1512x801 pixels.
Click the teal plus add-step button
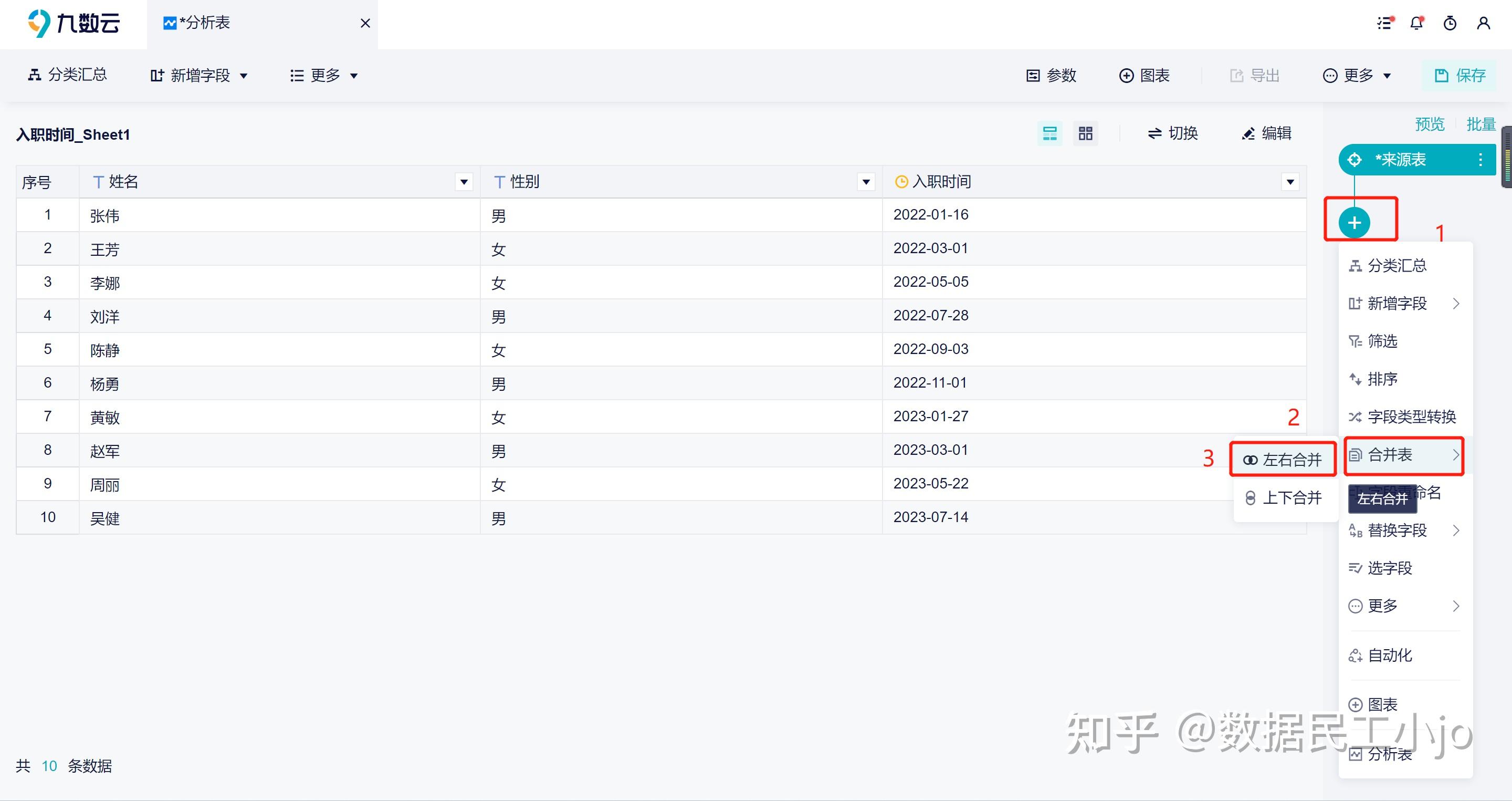pos(1354,223)
